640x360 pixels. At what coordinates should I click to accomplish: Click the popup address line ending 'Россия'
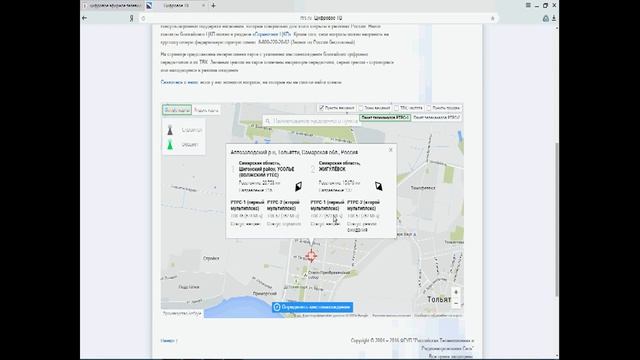[294, 152]
